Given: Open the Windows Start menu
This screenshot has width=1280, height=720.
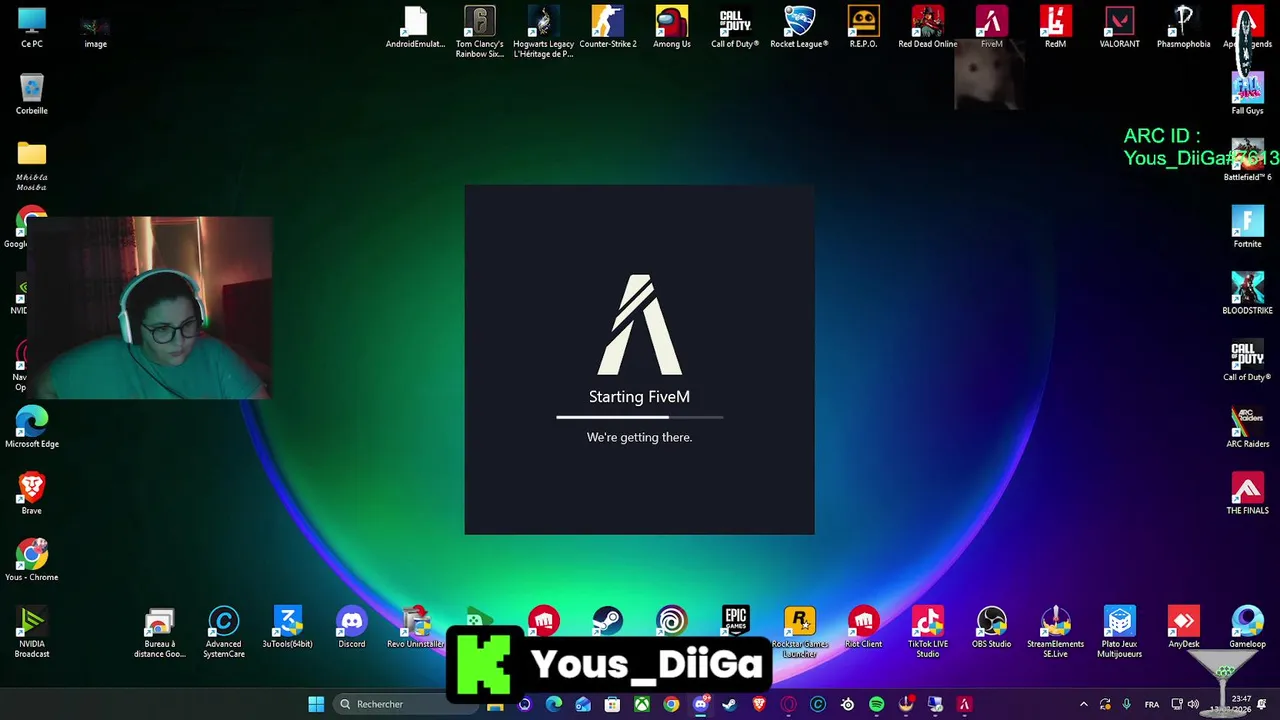Looking at the screenshot, I should [316, 704].
